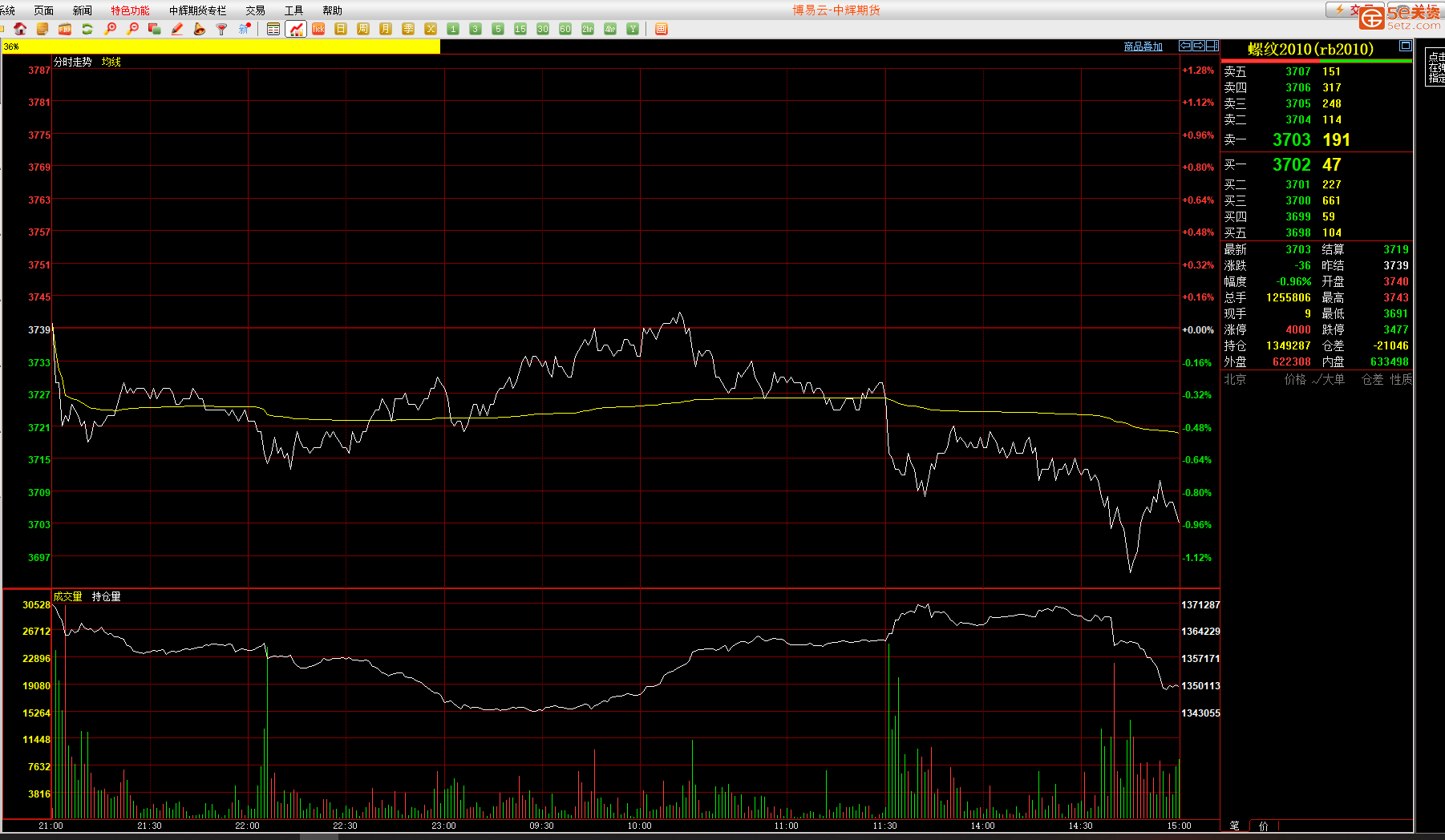This screenshot has height=840, width=1445.
Task: Select 2hr chart period
Action: click(x=588, y=29)
